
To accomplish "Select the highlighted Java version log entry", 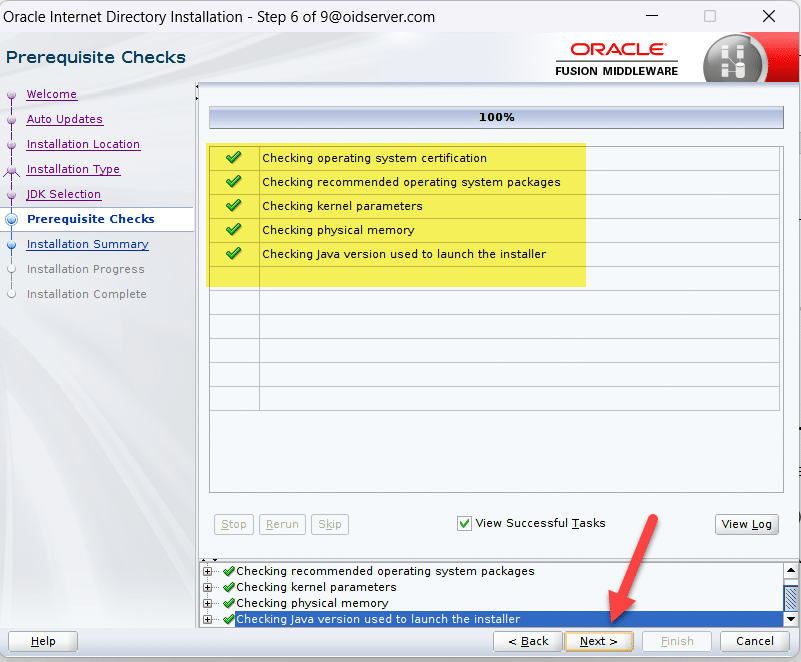I will pos(378,619).
